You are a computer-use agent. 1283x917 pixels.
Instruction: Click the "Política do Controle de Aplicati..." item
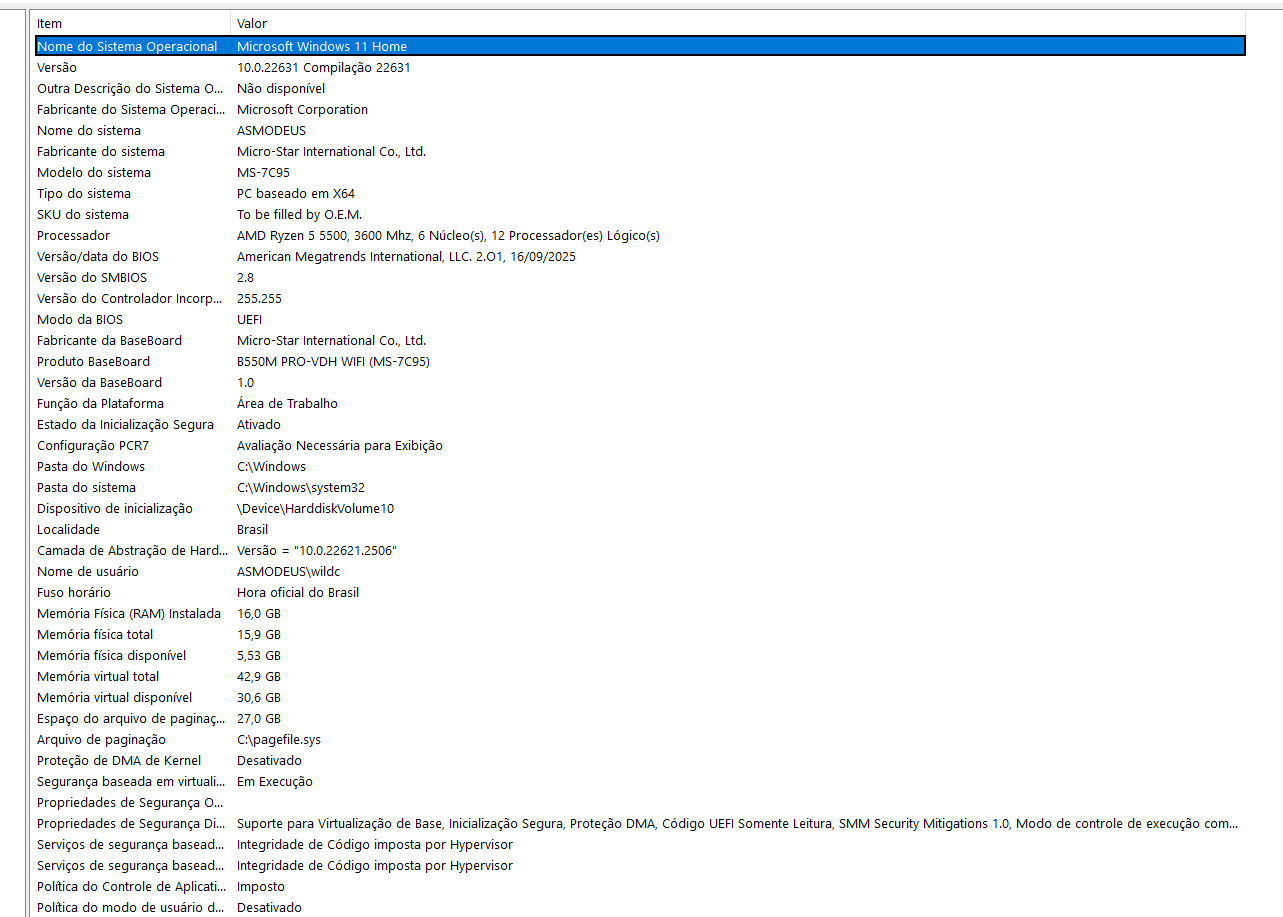[x=131, y=886]
